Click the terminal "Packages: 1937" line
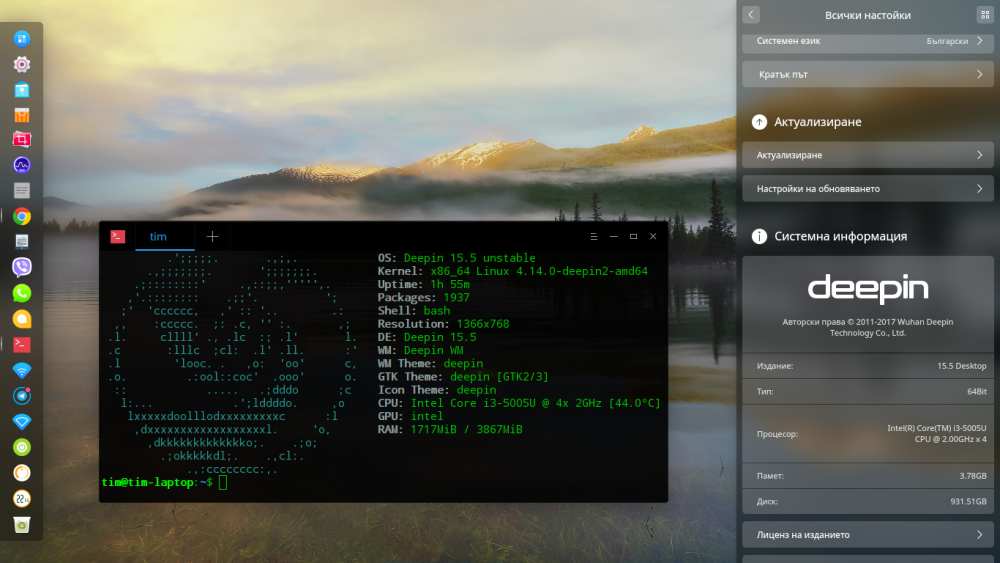 pos(423,298)
